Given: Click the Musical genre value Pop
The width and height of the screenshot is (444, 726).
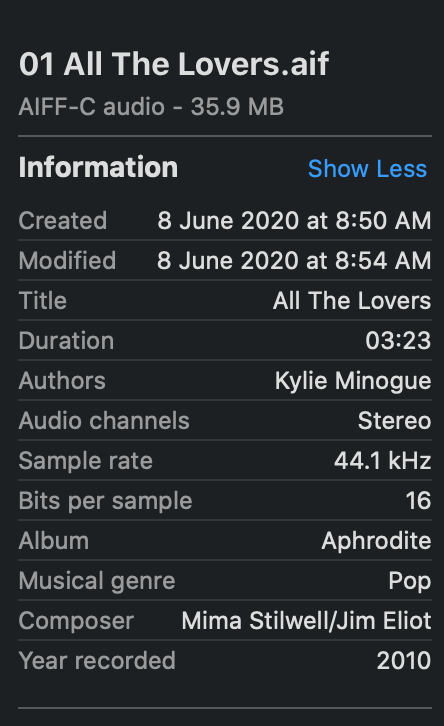Looking at the screenshot, I should (x=410, y=581).
